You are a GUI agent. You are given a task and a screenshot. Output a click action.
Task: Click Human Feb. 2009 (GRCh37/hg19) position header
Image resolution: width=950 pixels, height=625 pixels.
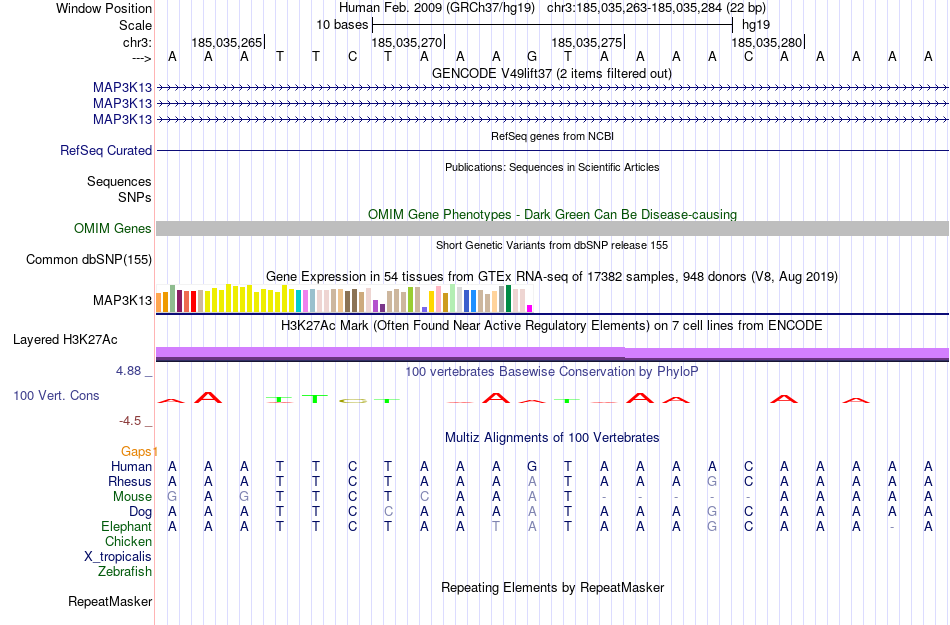(x=437, y=8)
